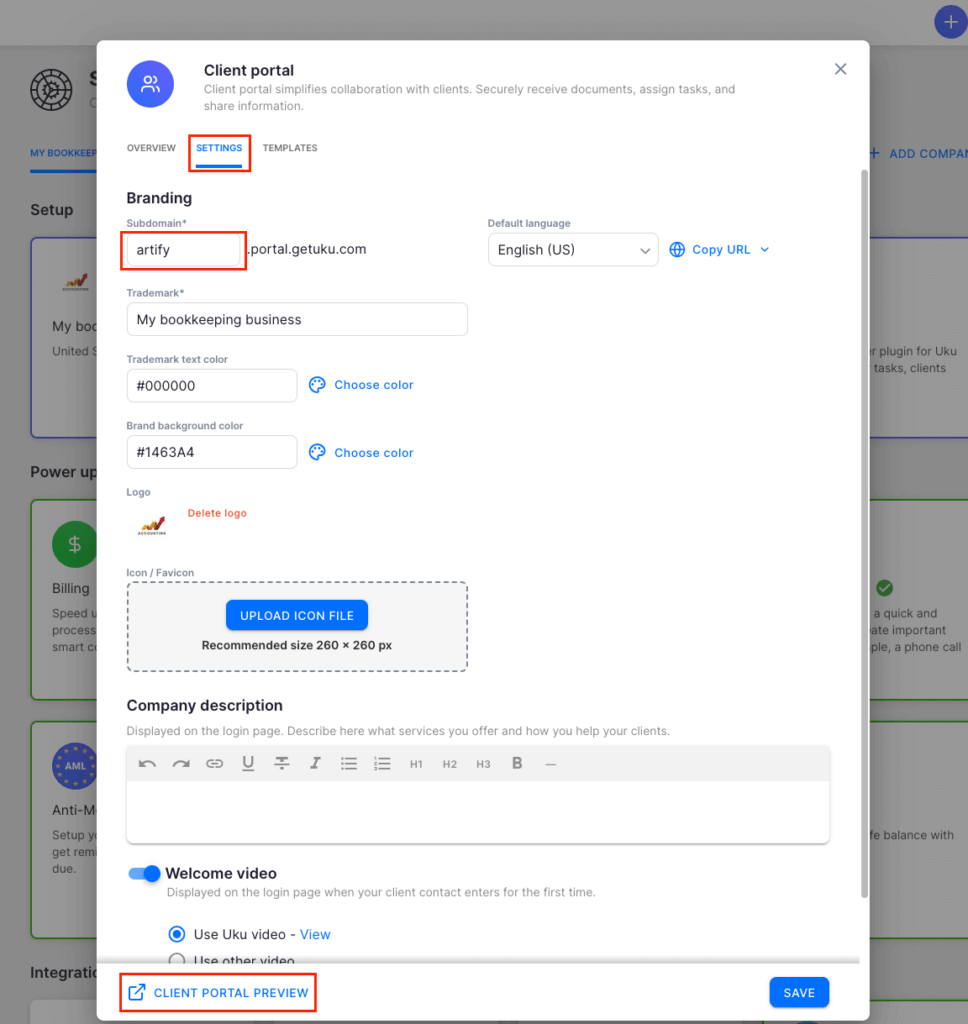968x1024 pixels.
Task: Click the palette icon for brand background color
Action: pyautogui.click(x=317, y=452)
